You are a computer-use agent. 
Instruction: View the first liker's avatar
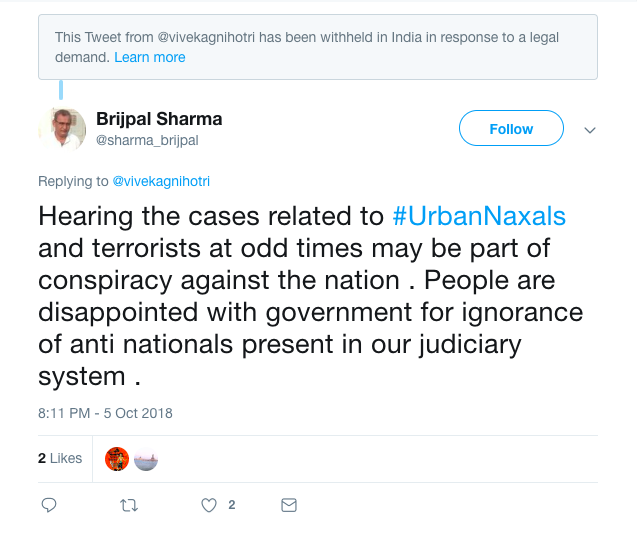[117, 459]
